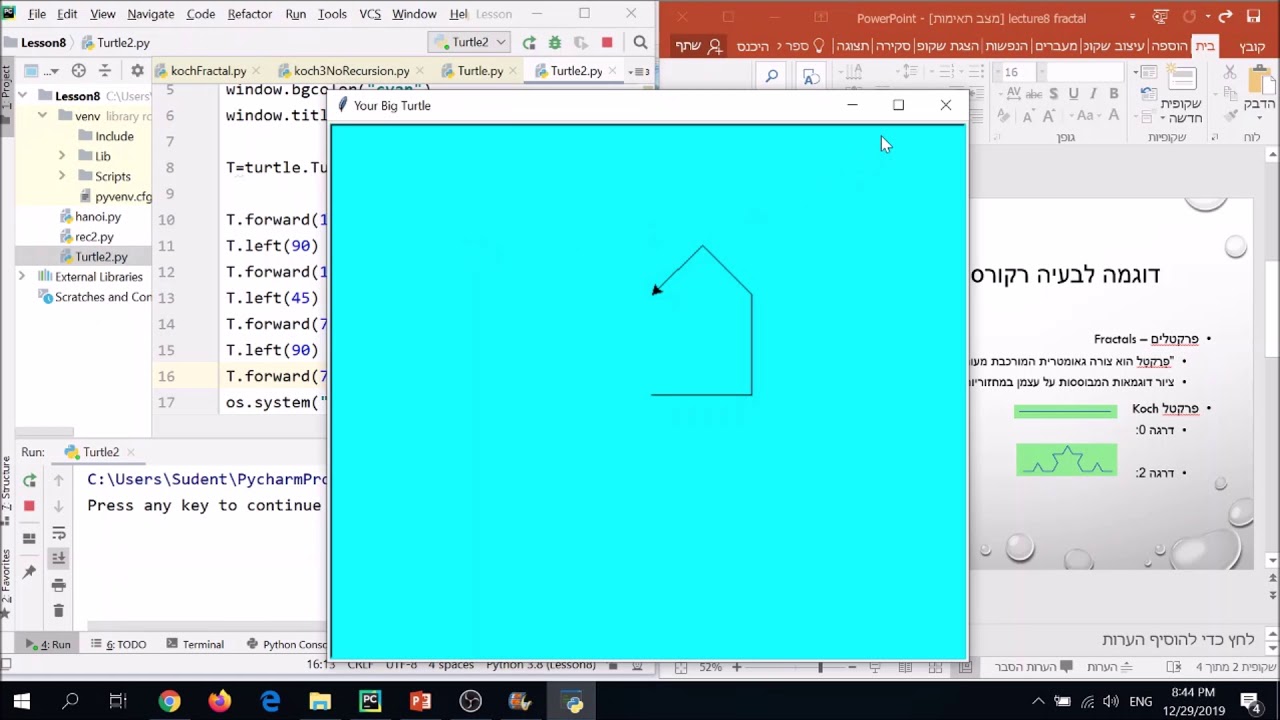This screenshot has height=720, width=1280.
Task: Toggle Italic in PowerPoint's font group
Action: click(x=1093, y=93)
